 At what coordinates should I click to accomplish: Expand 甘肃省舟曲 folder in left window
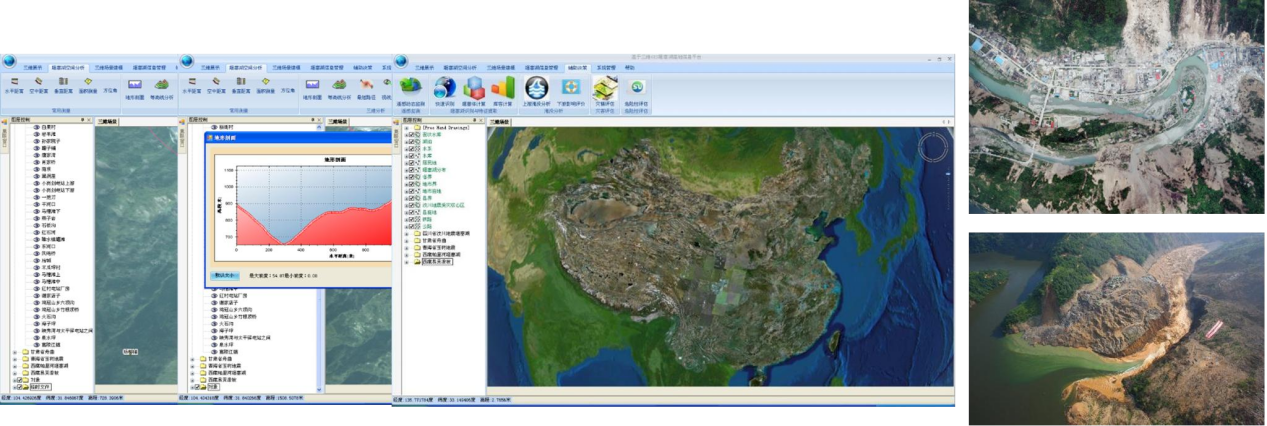14,352
